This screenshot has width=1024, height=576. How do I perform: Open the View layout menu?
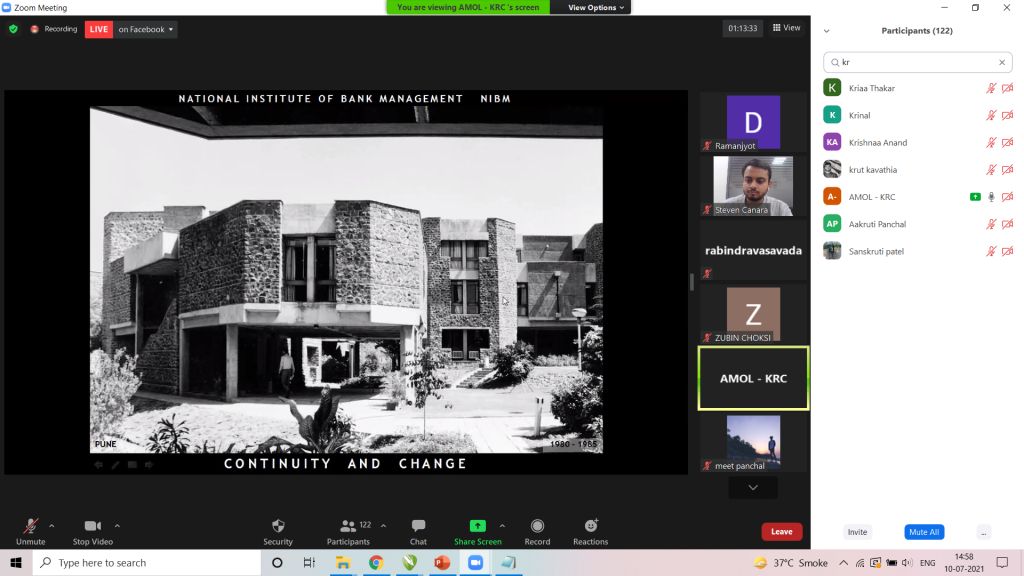coord(786,27)
